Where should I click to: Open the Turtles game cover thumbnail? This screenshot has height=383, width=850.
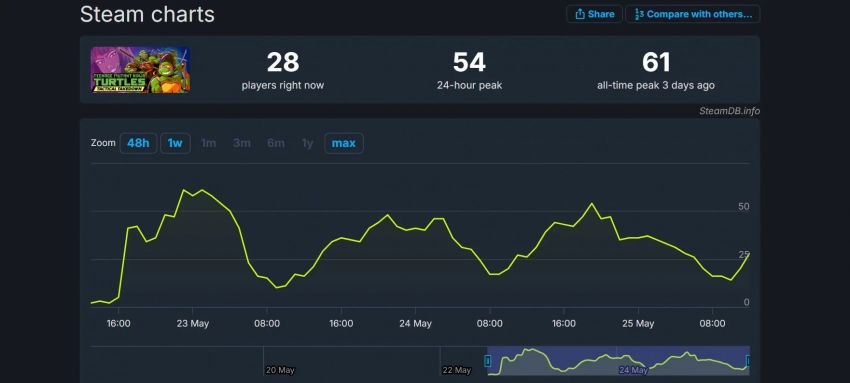tap(140, 69)
